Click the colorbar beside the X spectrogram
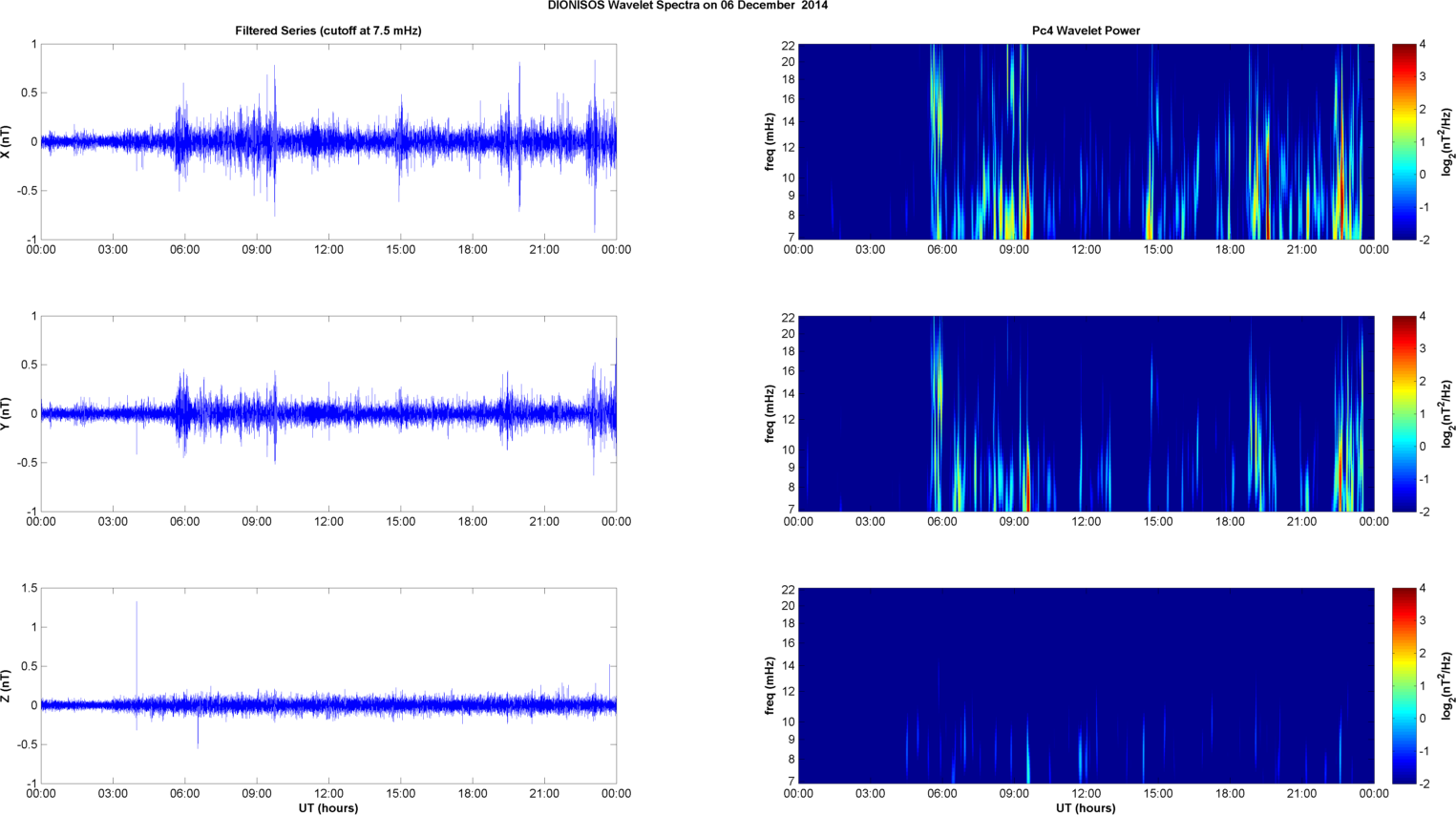The height and width of the screenshot is (815, 1456). pyautogui.click(x=1404, y=141)
